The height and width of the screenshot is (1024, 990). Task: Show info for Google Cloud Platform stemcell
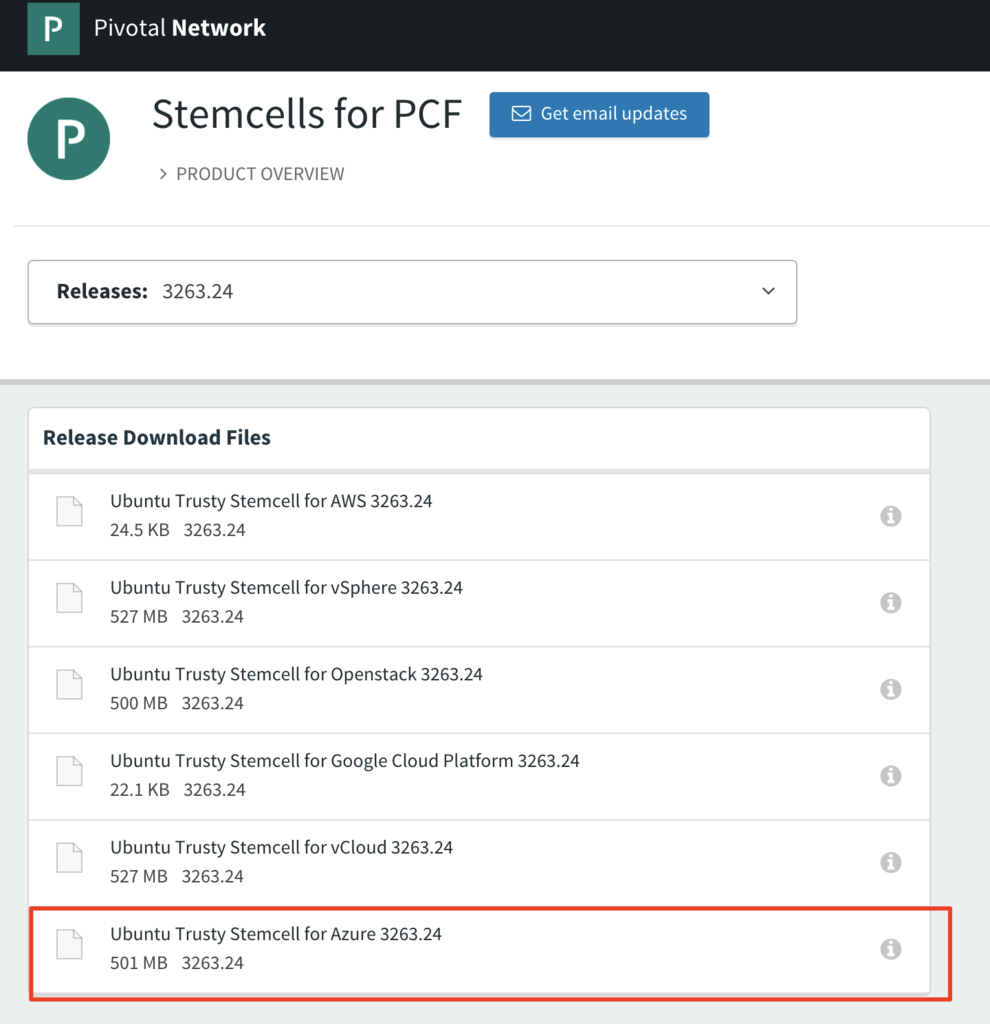point(890,776)
